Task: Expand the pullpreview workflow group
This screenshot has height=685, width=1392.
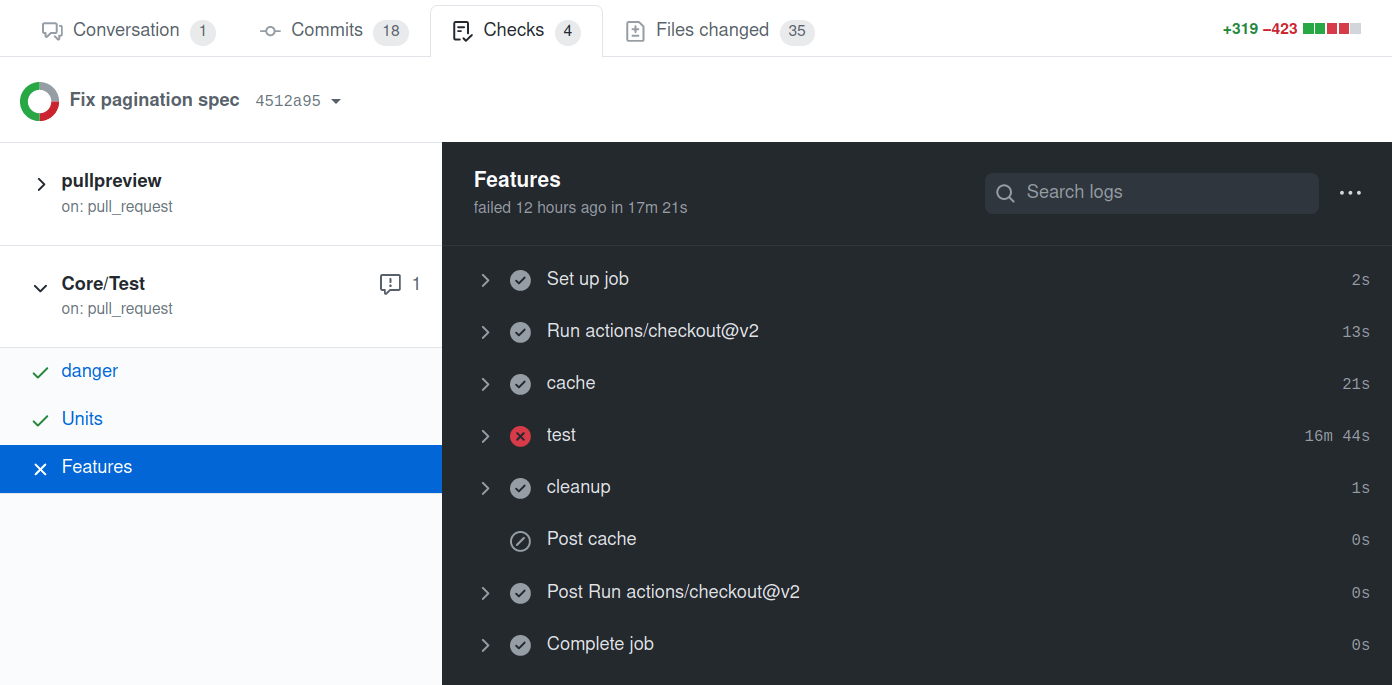Action: point(41,184)
